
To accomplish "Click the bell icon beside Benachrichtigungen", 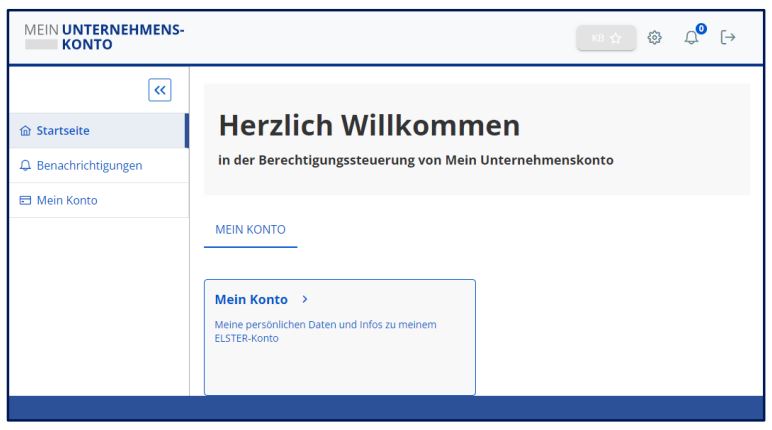I will coord(25,165).
